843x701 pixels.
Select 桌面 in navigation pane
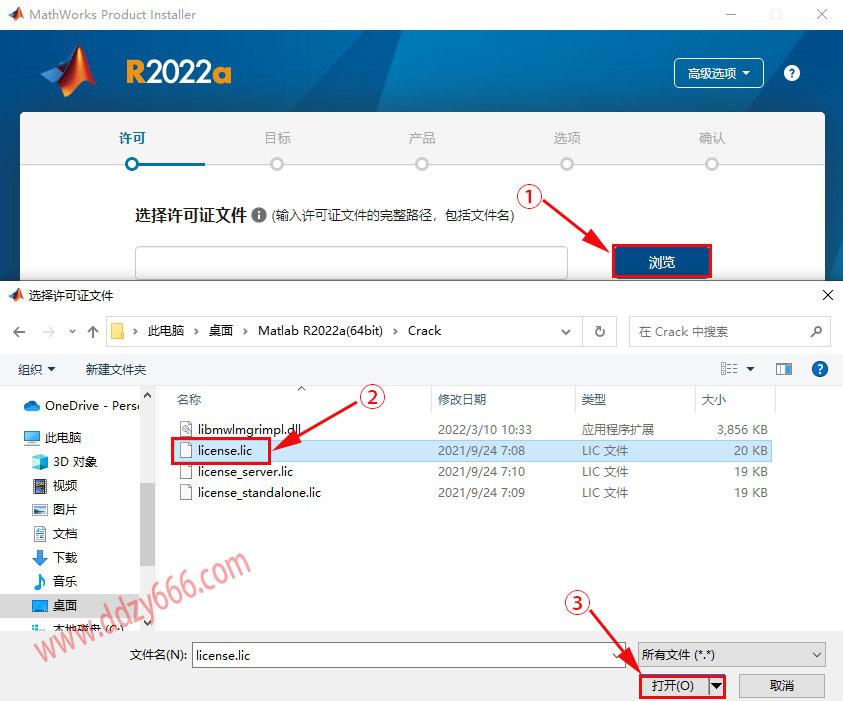click(55, 606)
